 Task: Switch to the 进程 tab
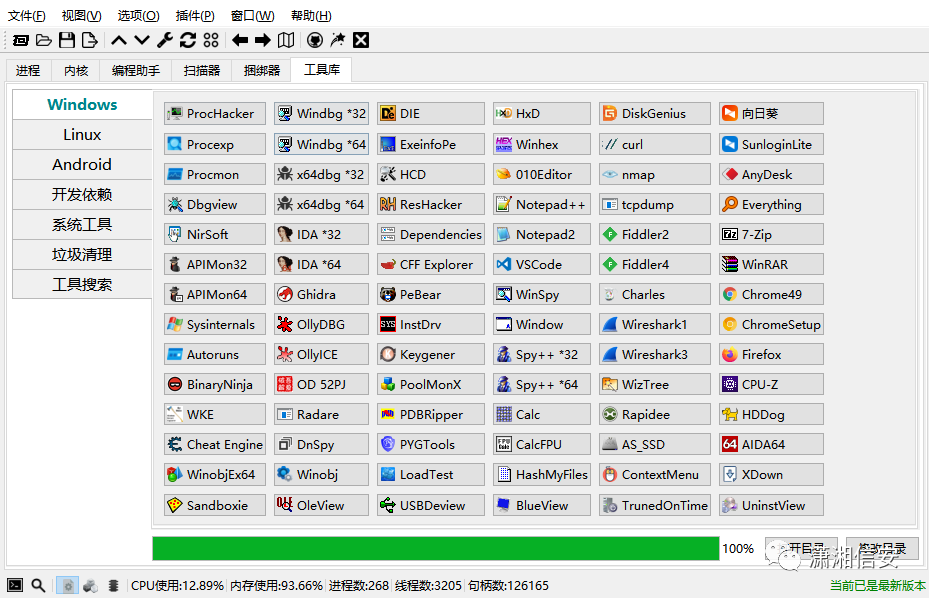(x=28, y=71)
